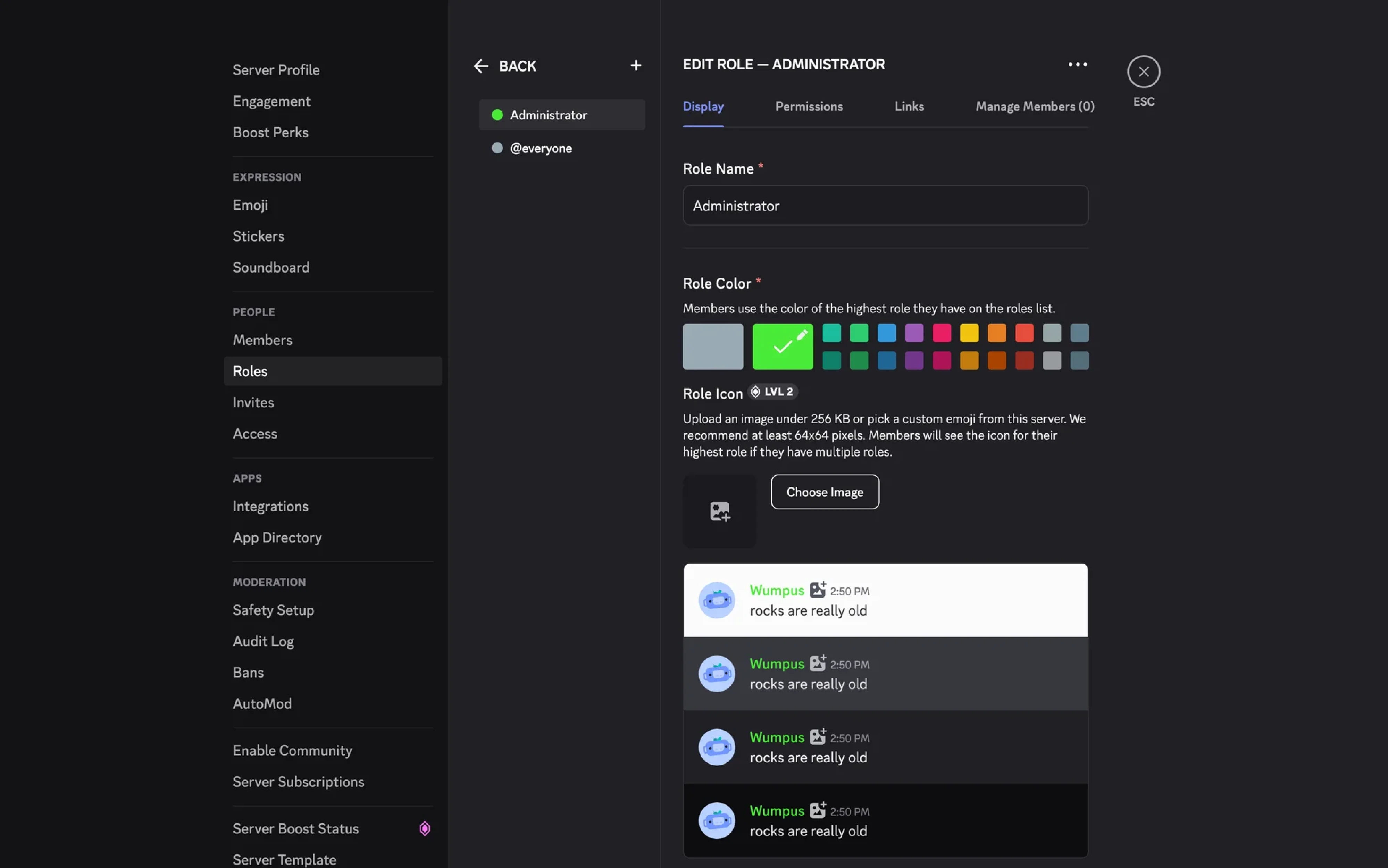Pick the yellow color swatch
This screenshot has width=1388, height=868.
coord(970,333)
